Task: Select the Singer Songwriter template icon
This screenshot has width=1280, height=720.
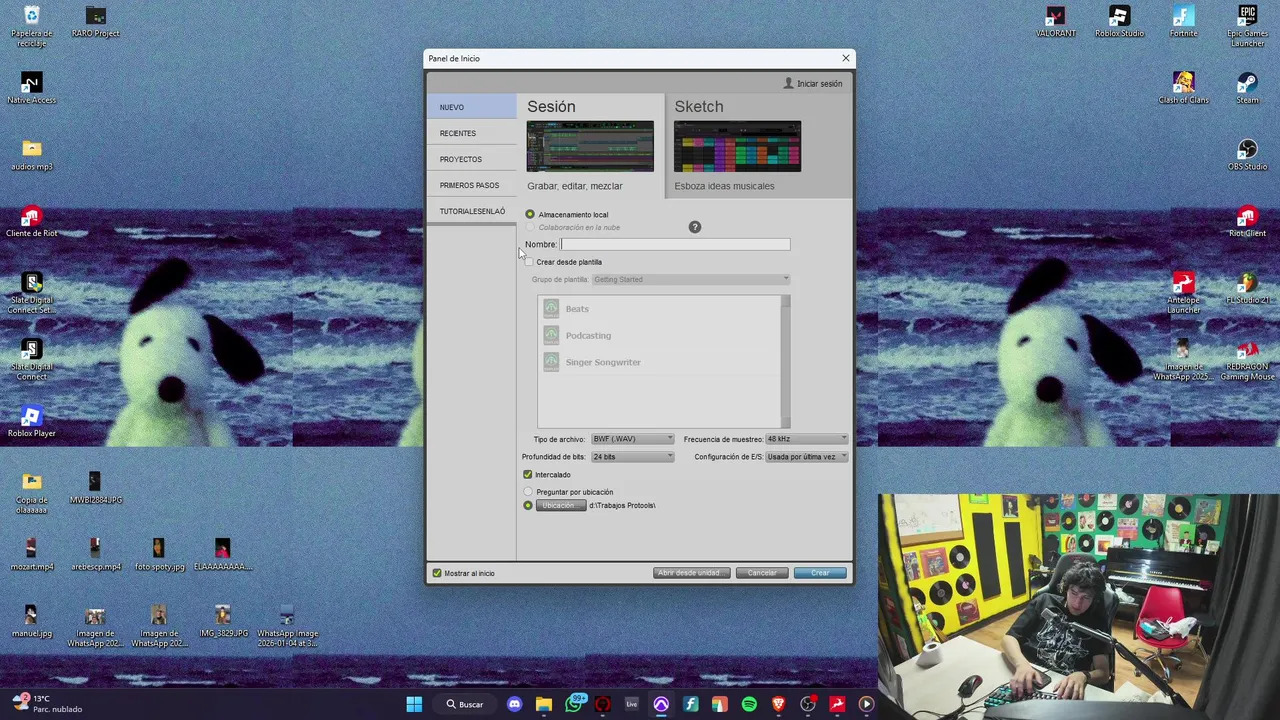Action: point(551,362)
